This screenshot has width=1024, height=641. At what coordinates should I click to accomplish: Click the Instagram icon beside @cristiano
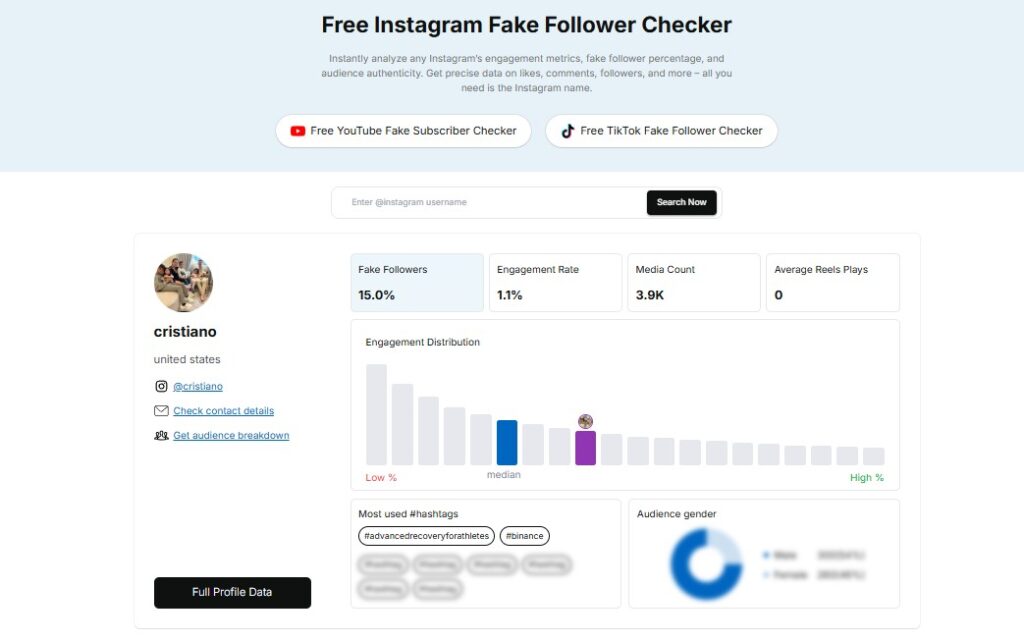[x=161, y=386]
